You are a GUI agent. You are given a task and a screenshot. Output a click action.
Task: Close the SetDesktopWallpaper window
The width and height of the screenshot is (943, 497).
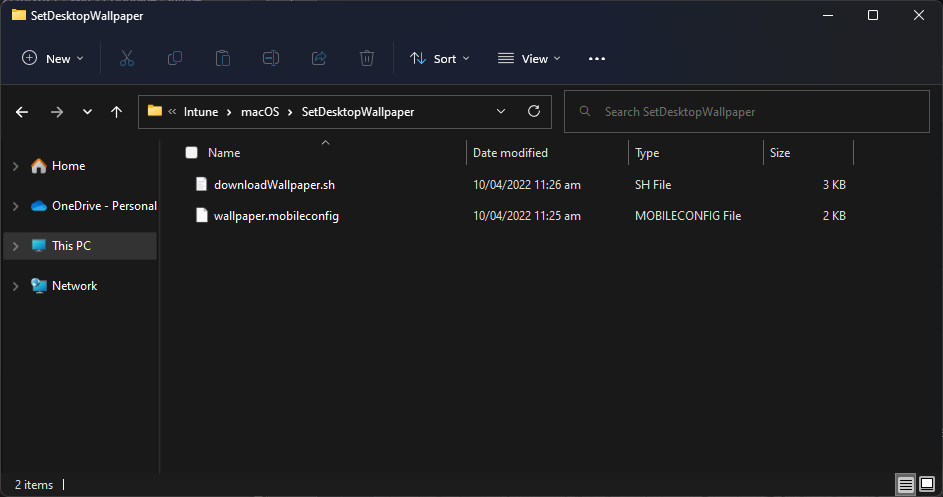point(919,15)
